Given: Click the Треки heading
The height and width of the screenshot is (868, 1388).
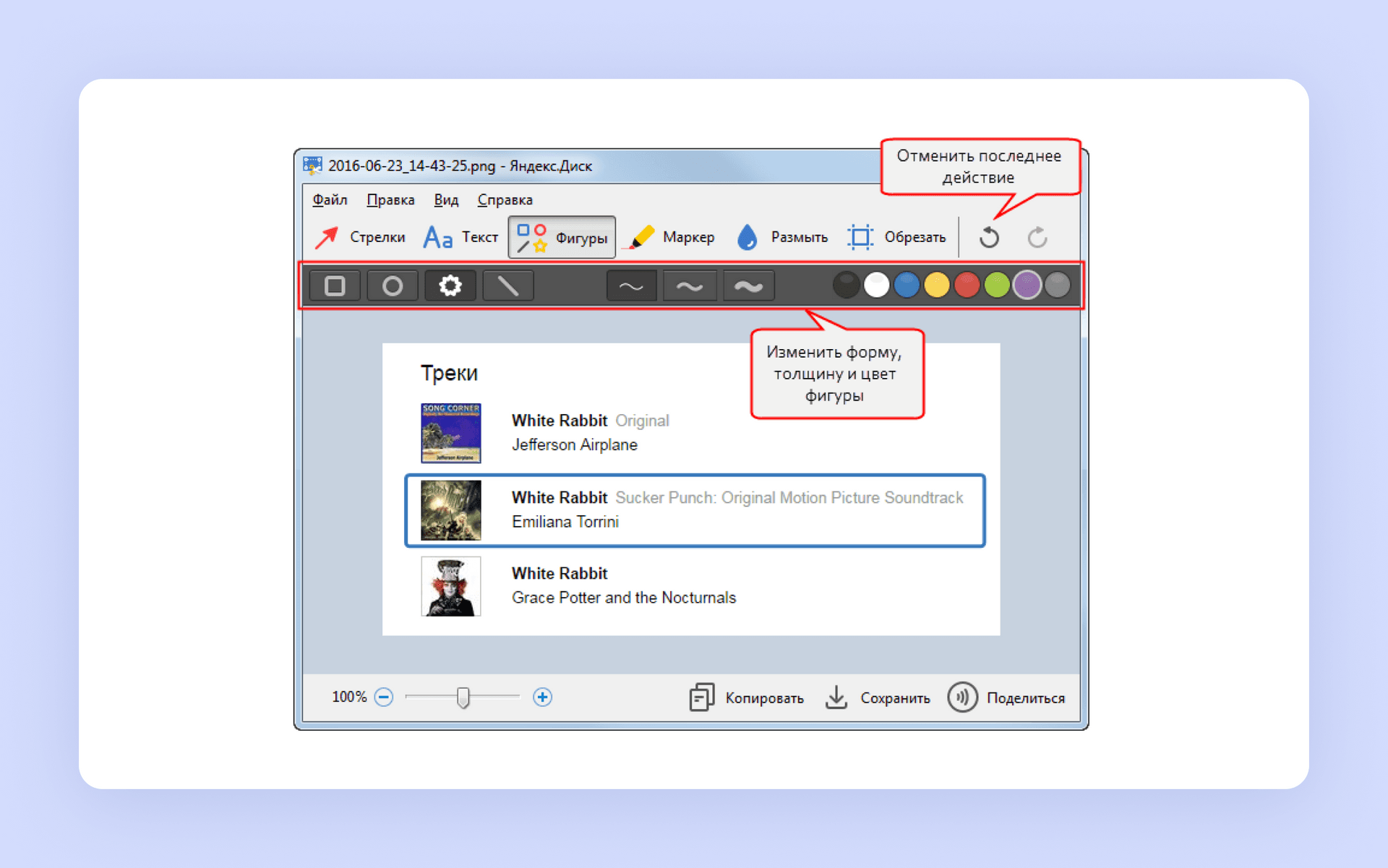Looking at the screenshot, I should pos(449,373).
